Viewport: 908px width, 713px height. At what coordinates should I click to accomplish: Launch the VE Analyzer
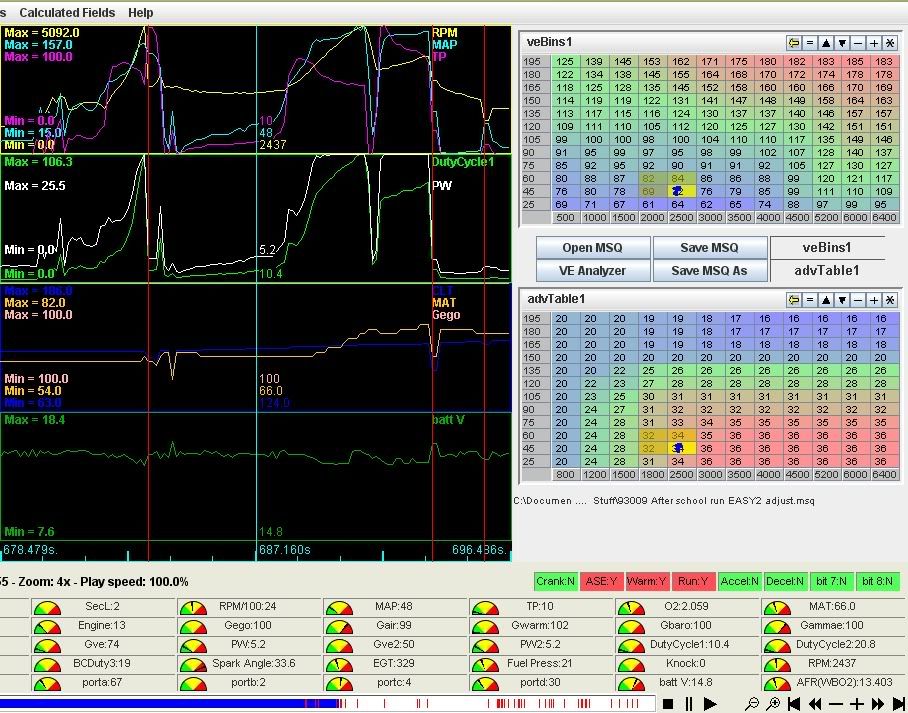pyautogui.click(x=592, y=270)
